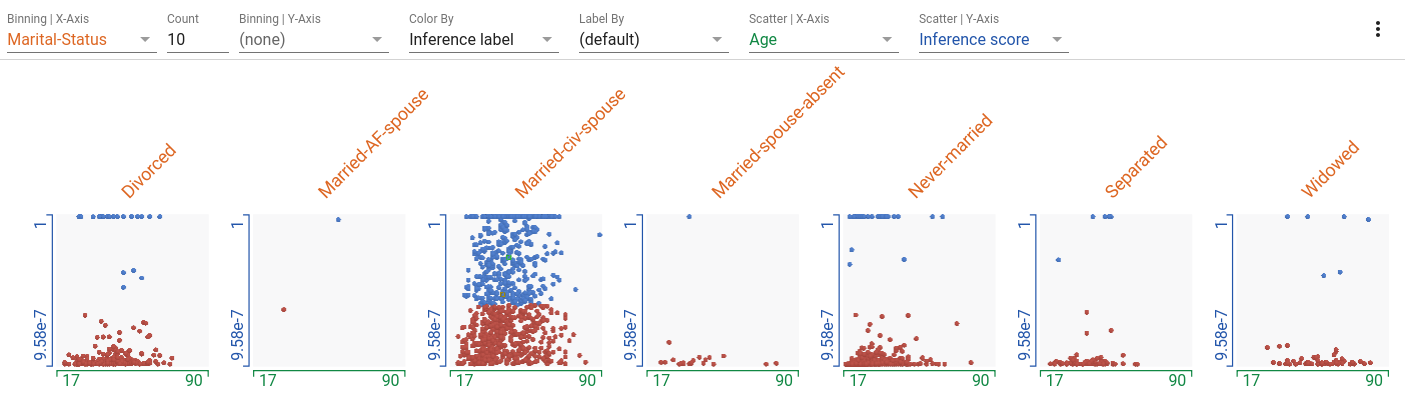Viewport: 1405px width, 420px height.
Task: Open Color By Inference label dropdown
Action: click(x=484, y=40)
